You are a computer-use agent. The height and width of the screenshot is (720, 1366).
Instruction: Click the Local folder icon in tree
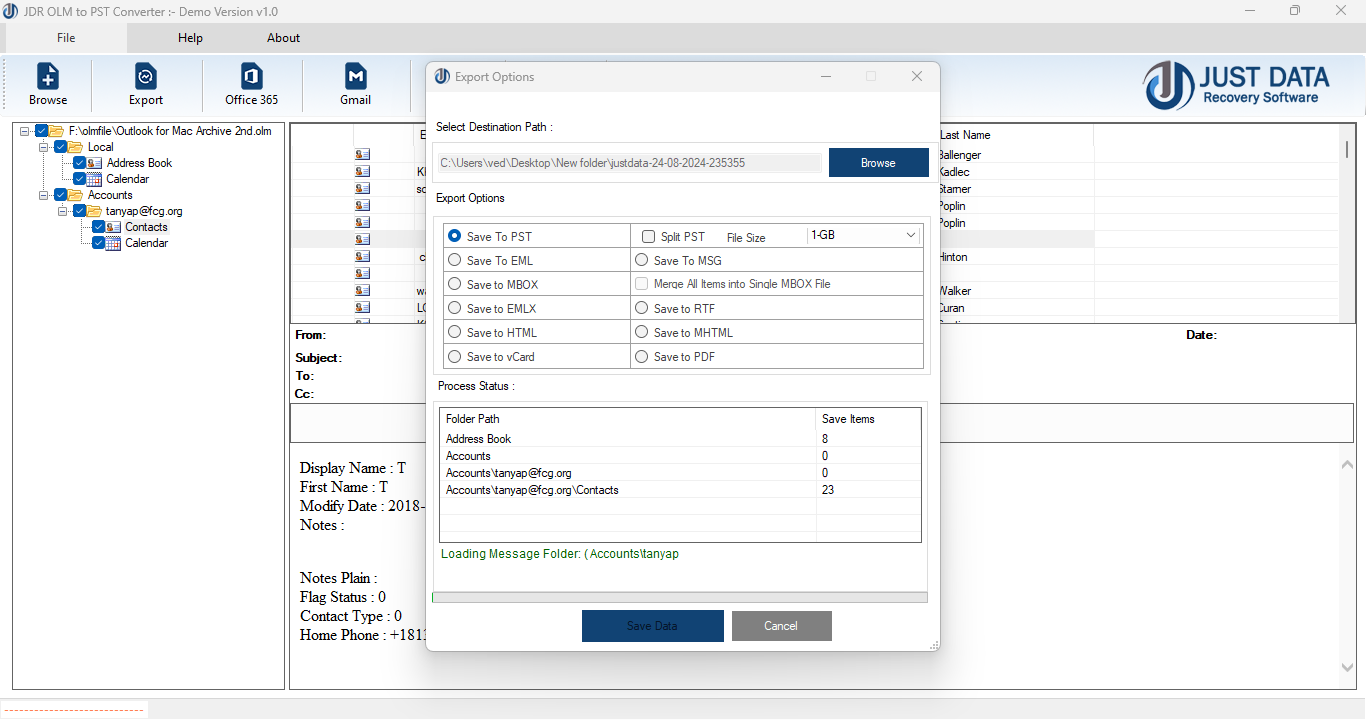pos(76,147)
